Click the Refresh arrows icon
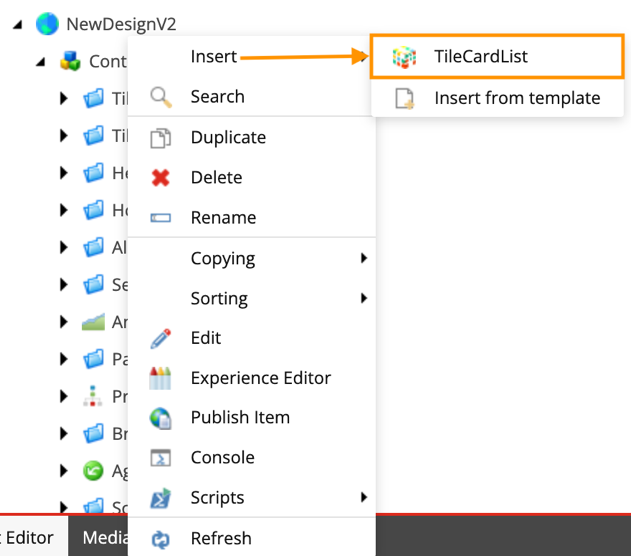 click(160, 539)
